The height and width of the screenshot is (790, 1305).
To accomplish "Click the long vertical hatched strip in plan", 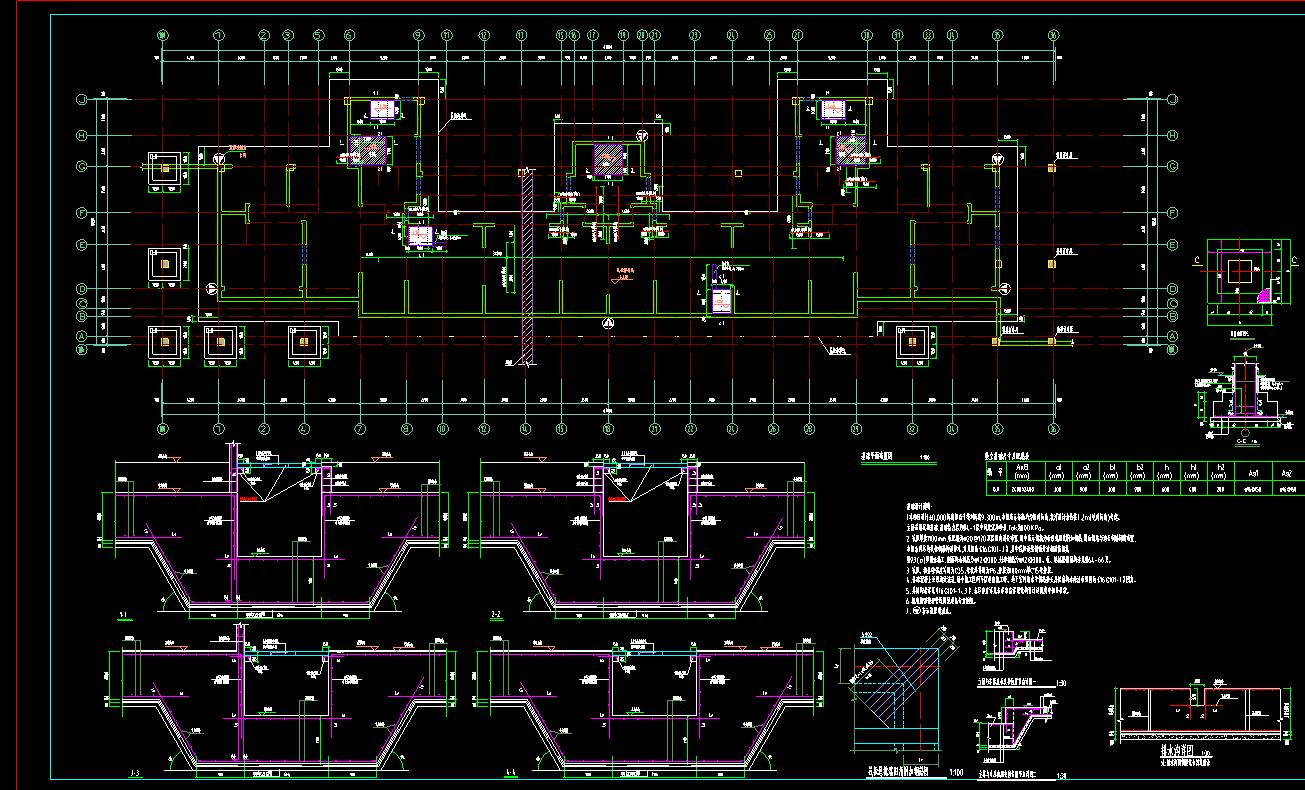I will click(x=529, y=268).
